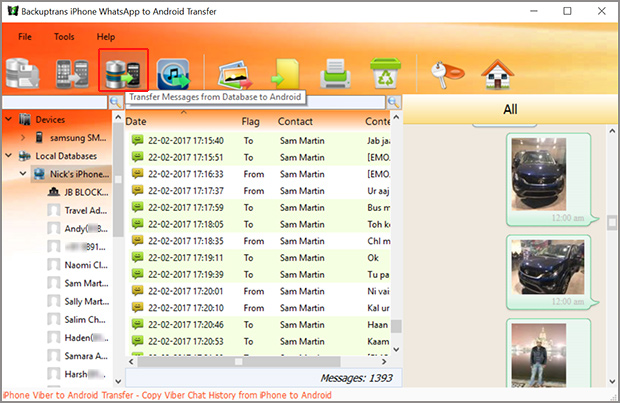Click the 'All' header above the chat preview
Screen dimensions: 620x403
tap(510, 109)
